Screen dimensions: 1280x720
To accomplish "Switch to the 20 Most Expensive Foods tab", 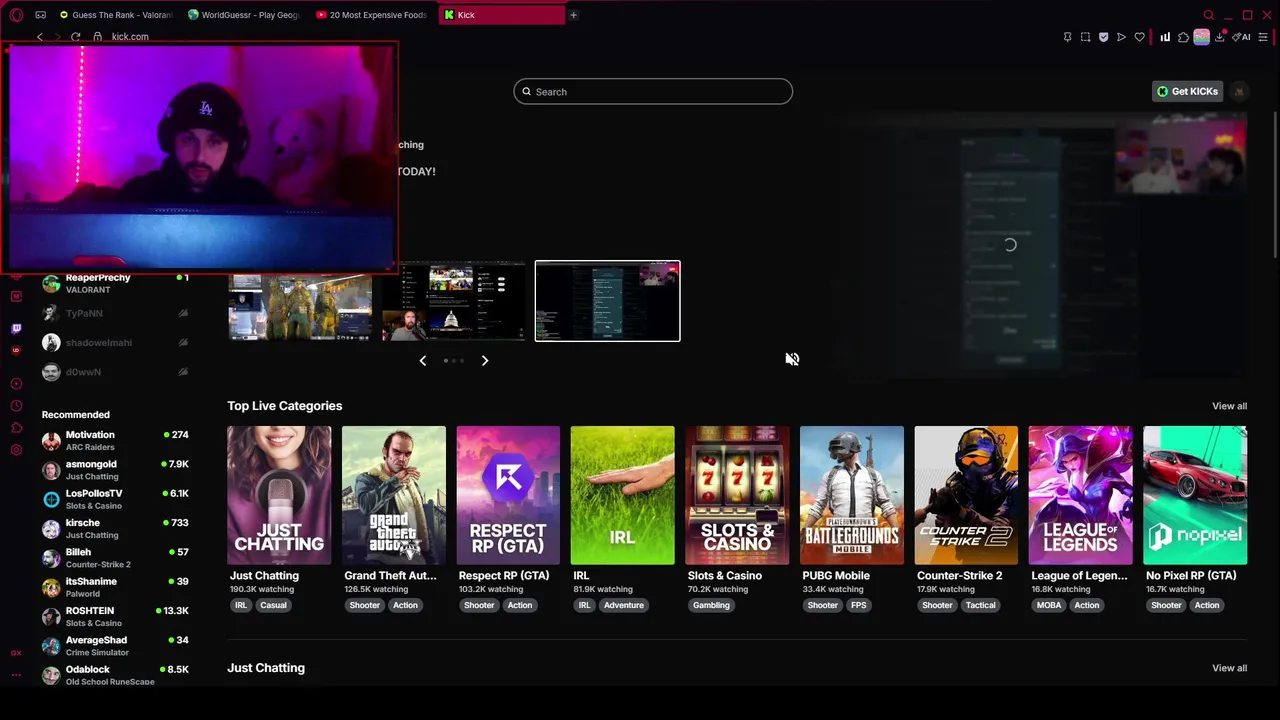I will tap(371, 15).
